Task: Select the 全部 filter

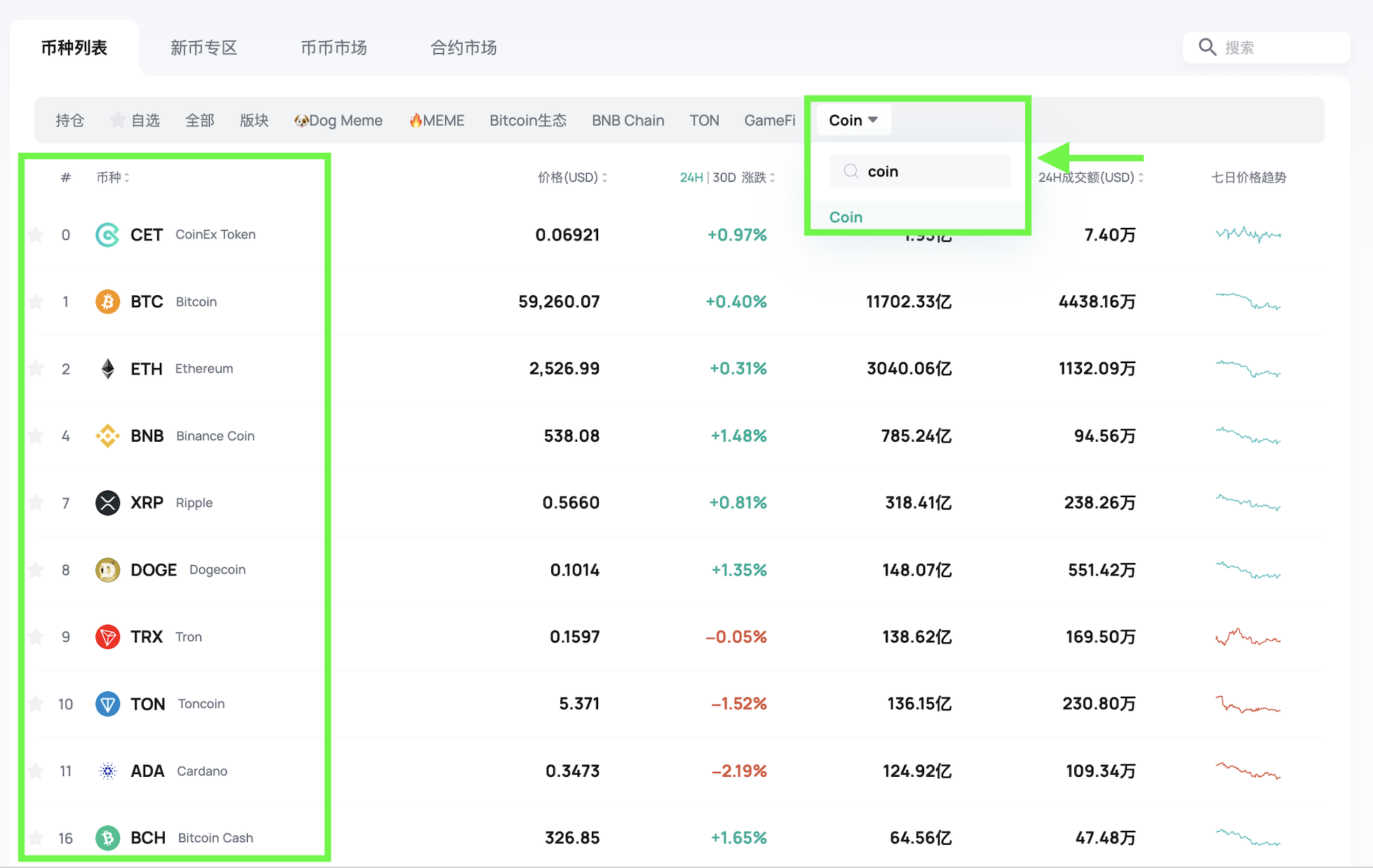Action: (200, 121)
